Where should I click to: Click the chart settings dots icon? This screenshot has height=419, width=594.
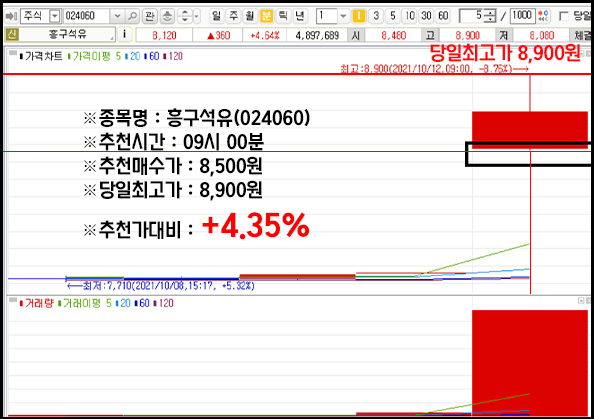543,16
